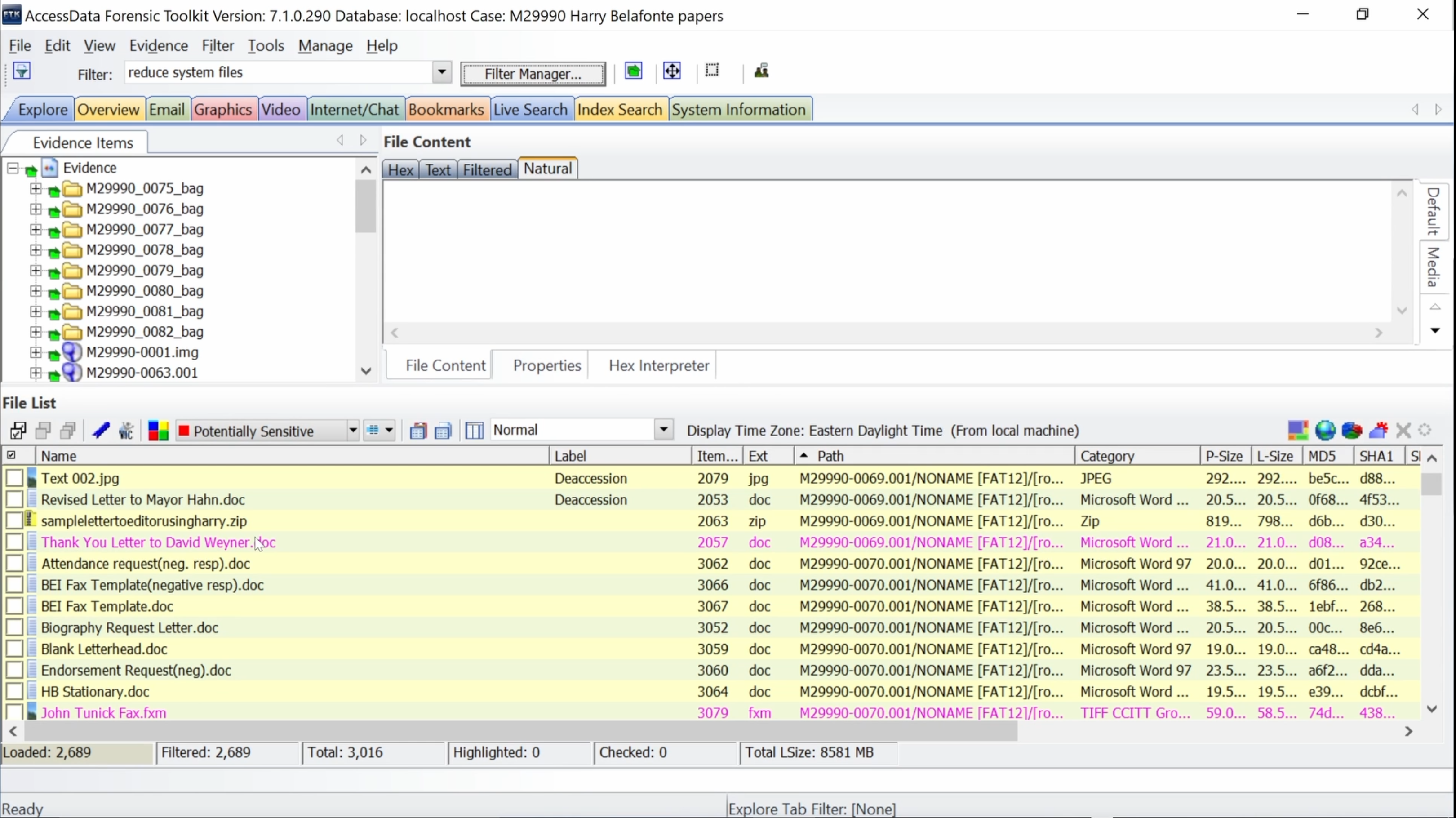Select the Media side tab
Image resolution: width=1456 pixels, height=818 pixels.
[1434, 267]
